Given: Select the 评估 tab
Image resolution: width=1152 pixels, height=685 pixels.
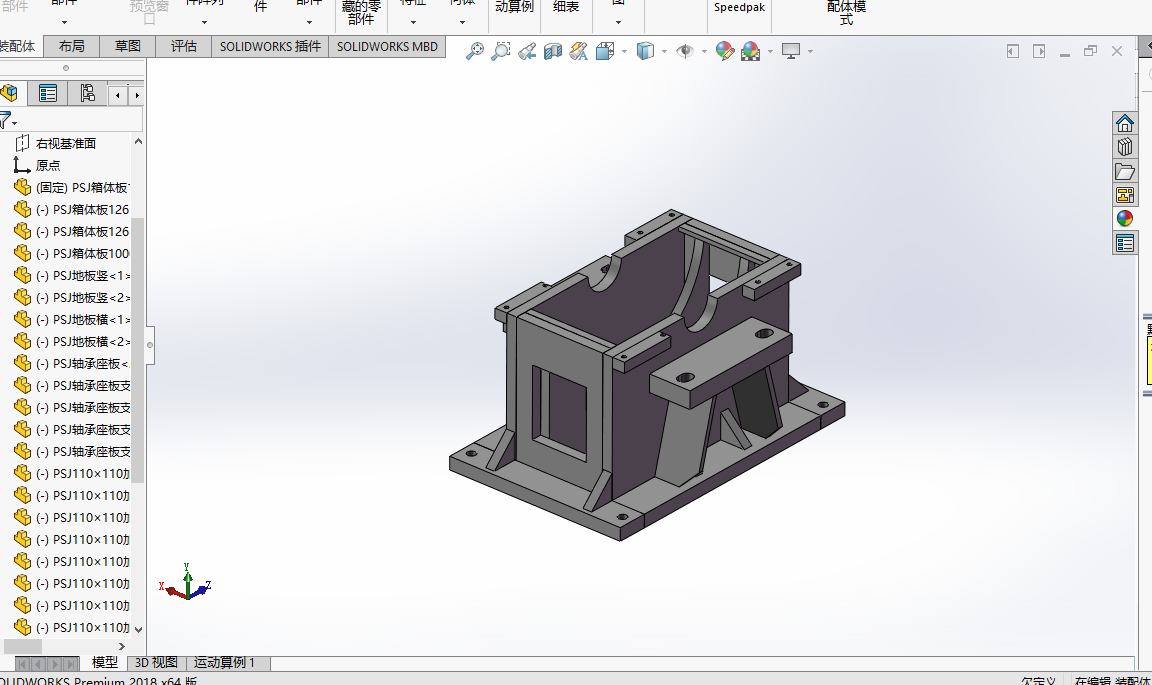Looking at the screenshot, I should (x=184, y=46).
